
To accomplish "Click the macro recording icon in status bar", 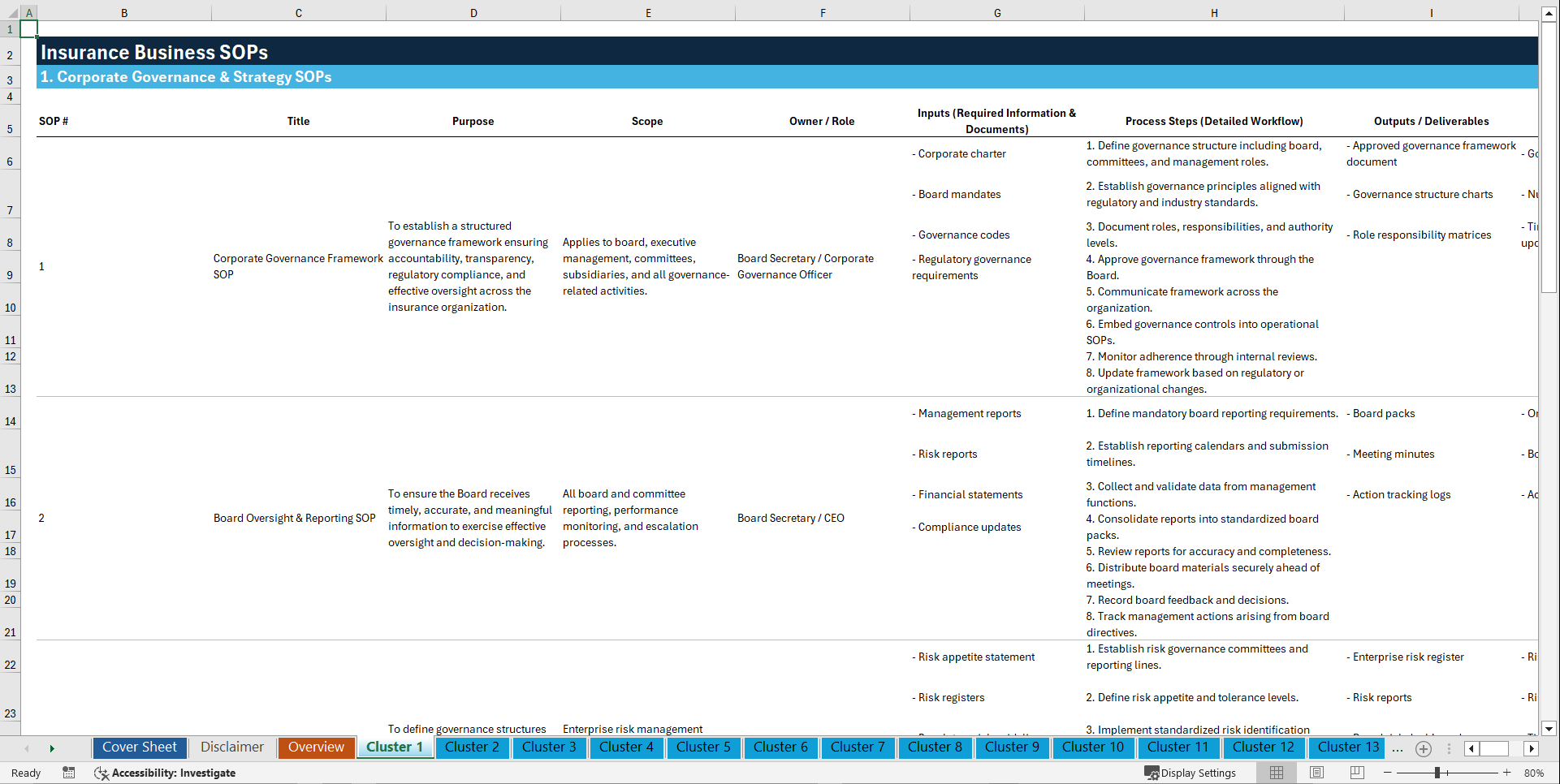I will coord(69,773).
